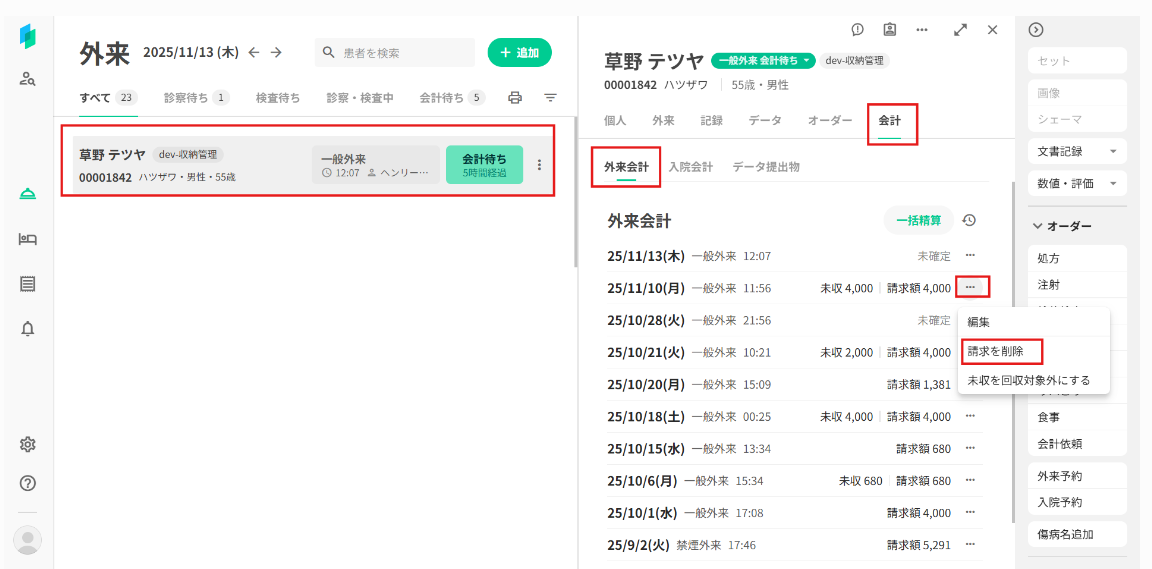Click the print icon in outpatient list
The width and height of the screenshot is (1152, 569).
(x=515, y=98)
